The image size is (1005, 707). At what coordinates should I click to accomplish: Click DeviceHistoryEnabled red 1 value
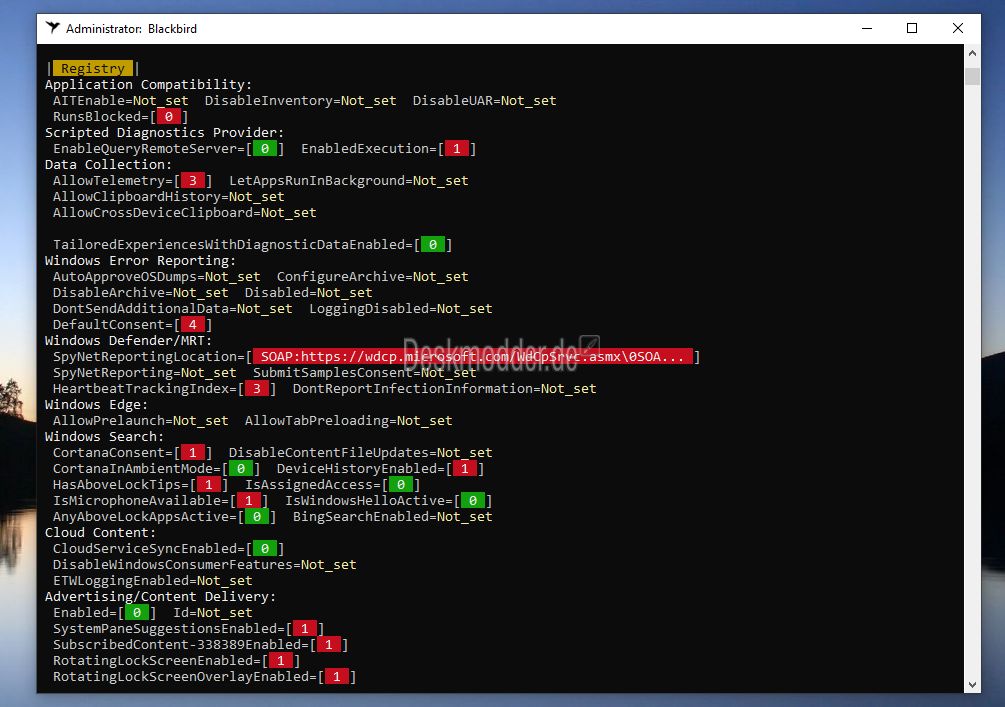(465, 469)
